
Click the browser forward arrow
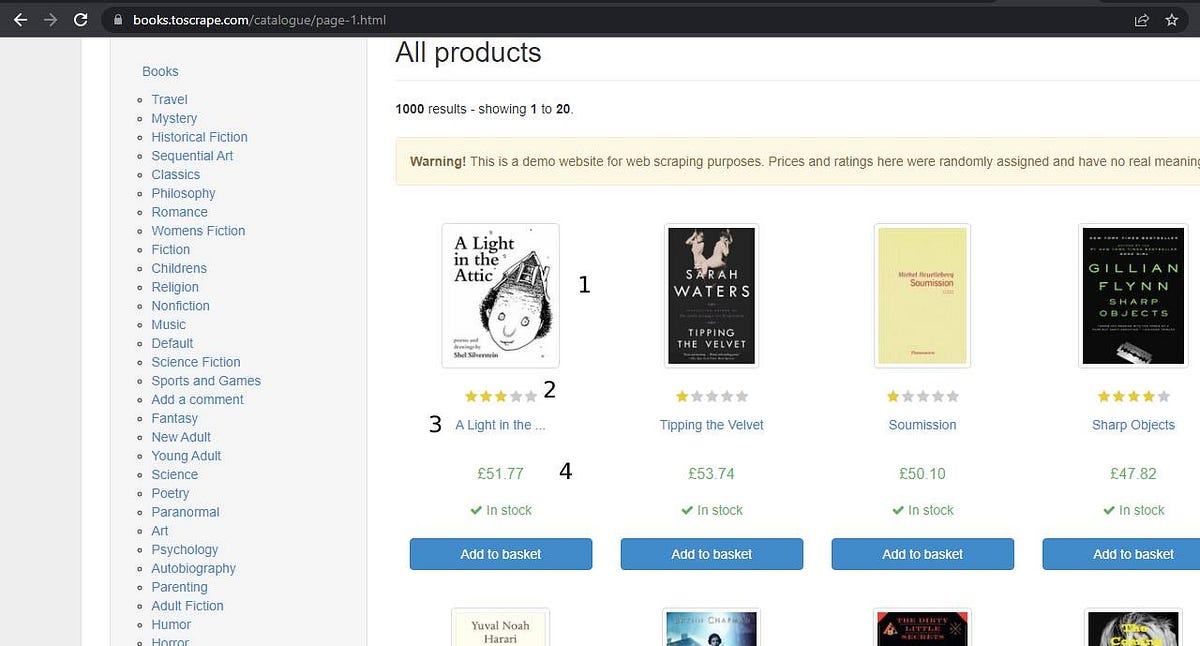point(48,19)
